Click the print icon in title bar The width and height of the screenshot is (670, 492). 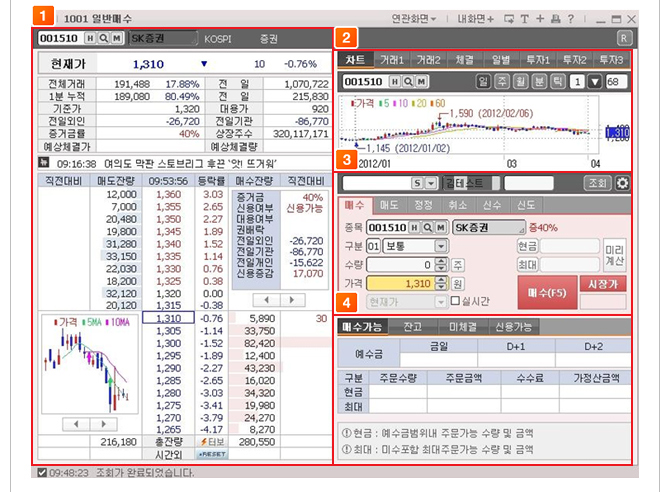tap(555, 19)
